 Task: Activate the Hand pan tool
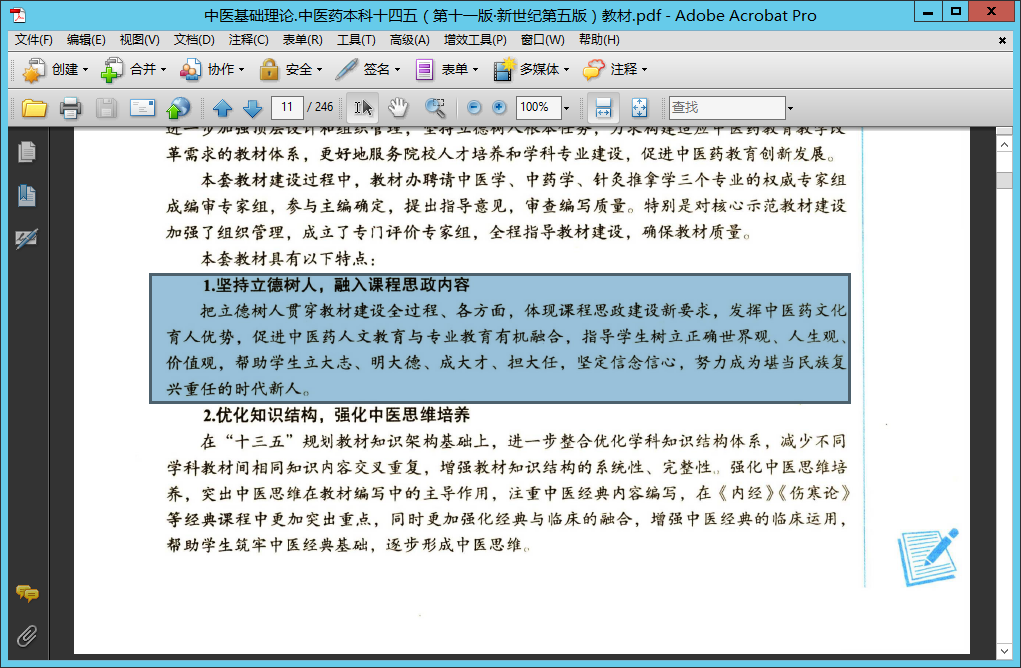[x=398, y=108]
